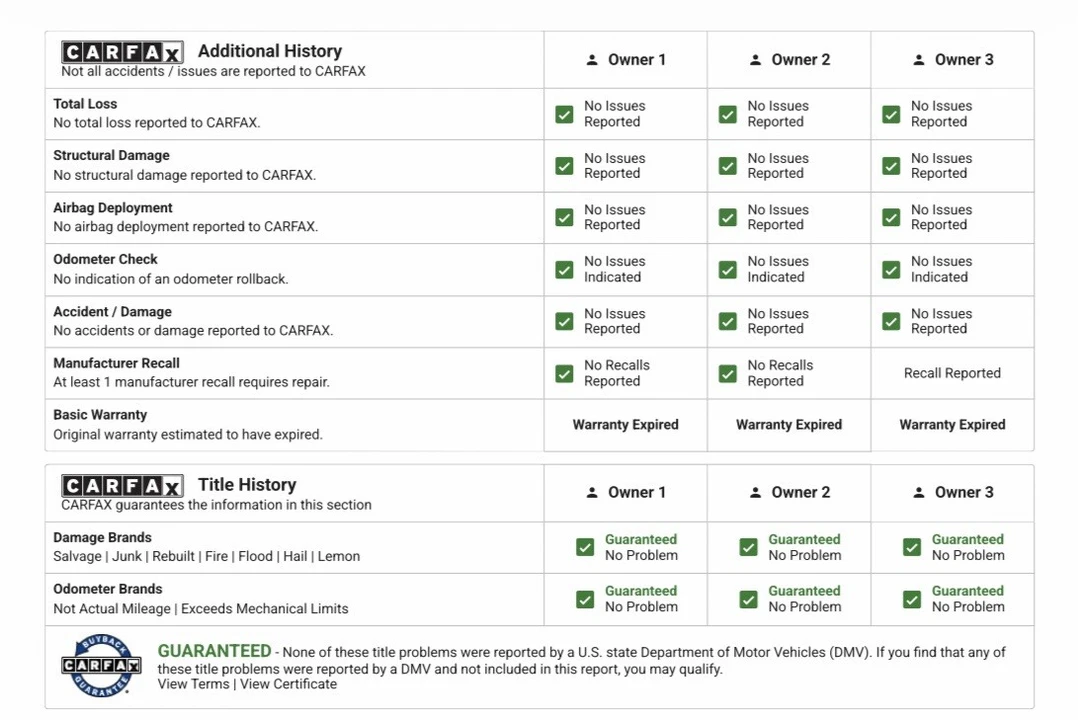1078x720 pixels.
Task: Click the Odometer Brands row title
Action: (x=108, y=589)
